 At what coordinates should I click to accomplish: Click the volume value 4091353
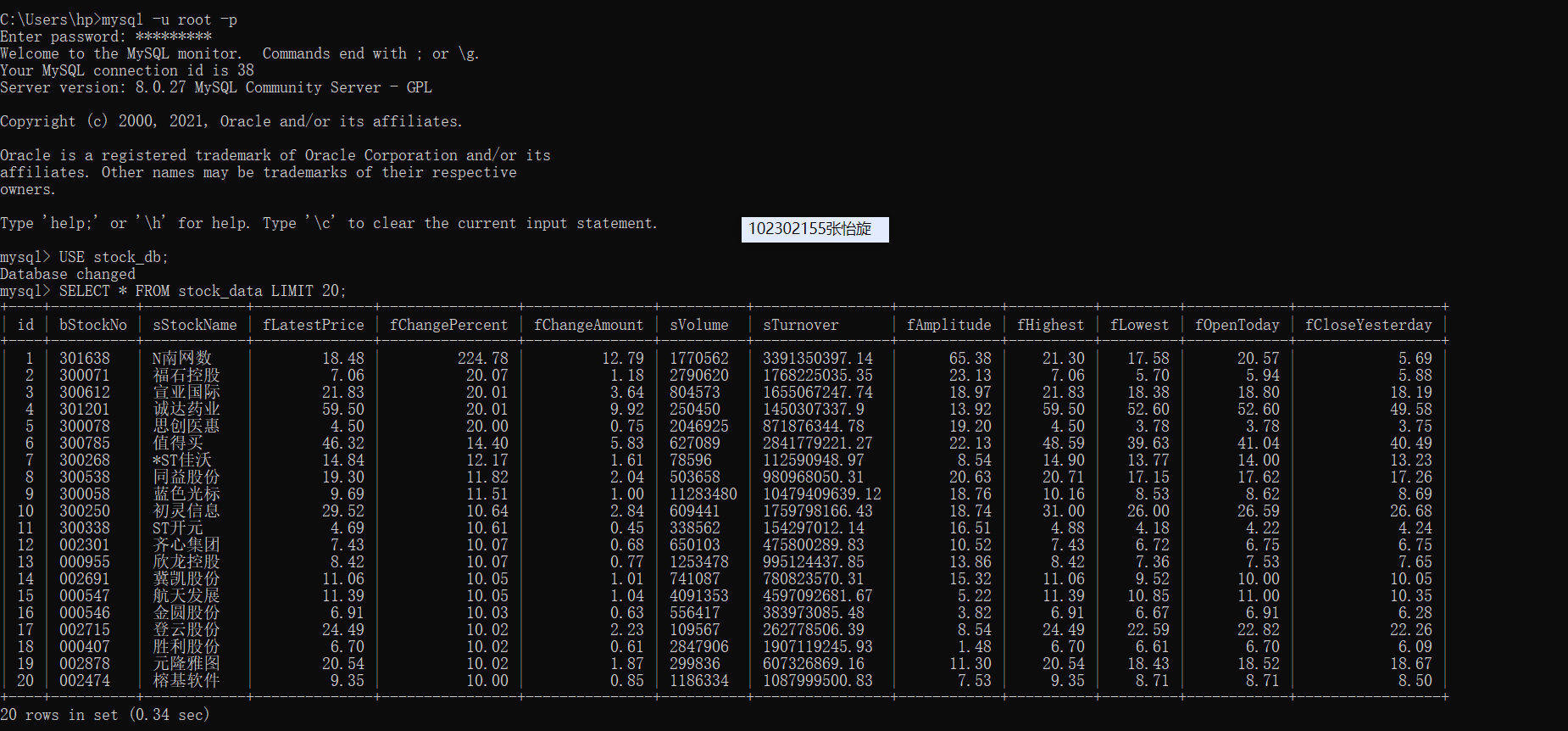coord(699,596)
